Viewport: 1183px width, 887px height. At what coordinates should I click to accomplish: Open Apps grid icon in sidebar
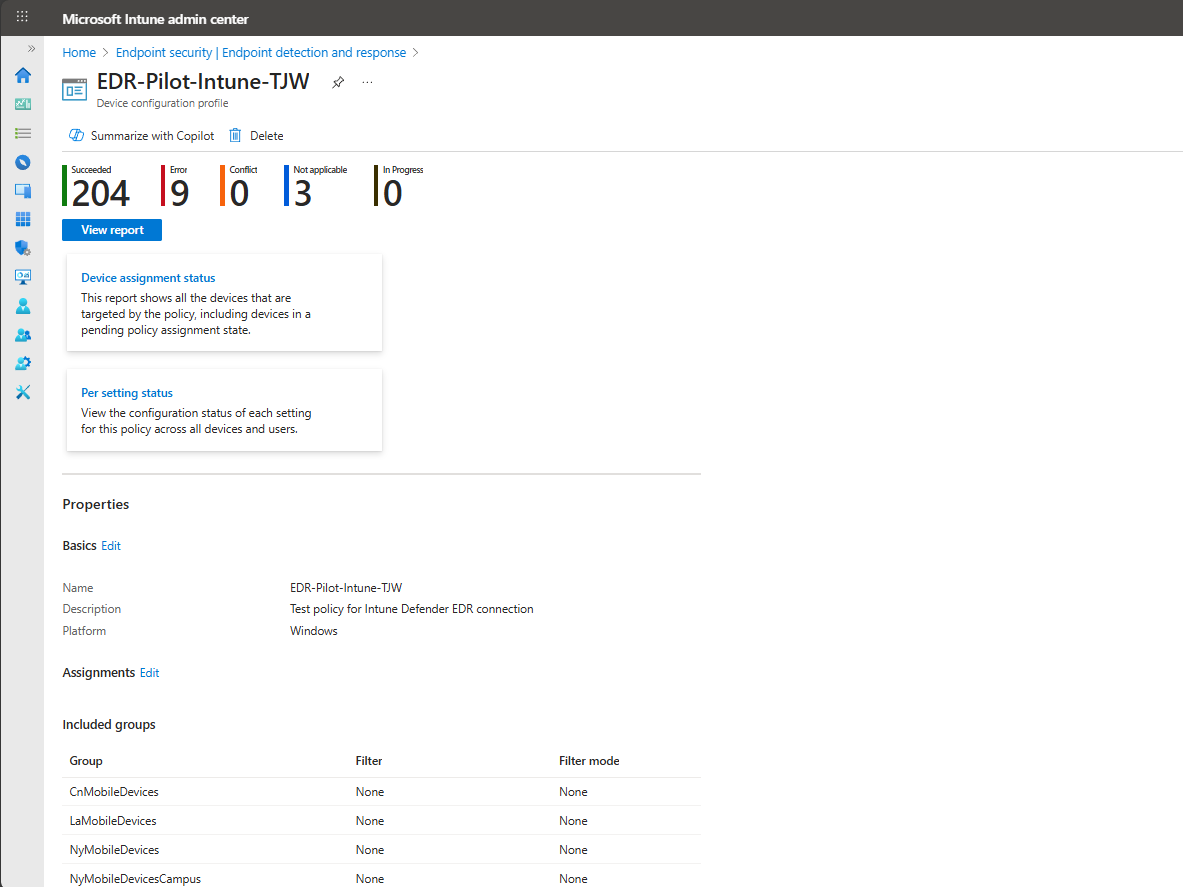coord(23,219)
